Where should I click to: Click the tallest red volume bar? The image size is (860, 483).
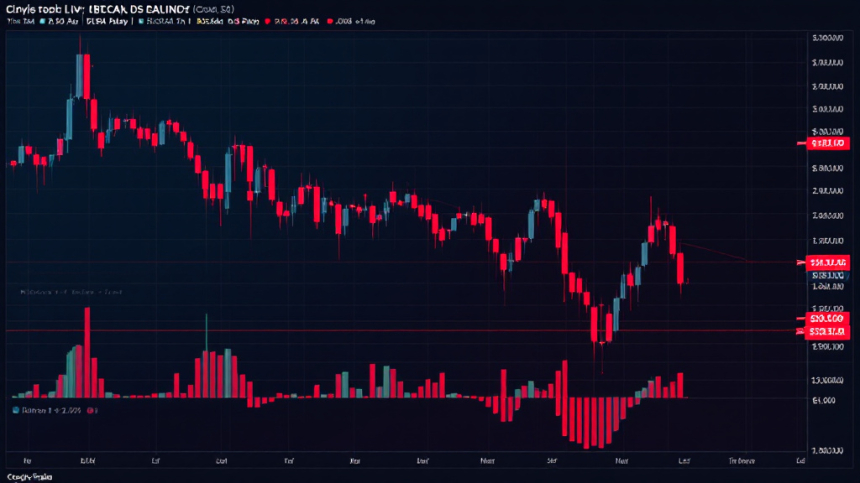click(87, 353)
